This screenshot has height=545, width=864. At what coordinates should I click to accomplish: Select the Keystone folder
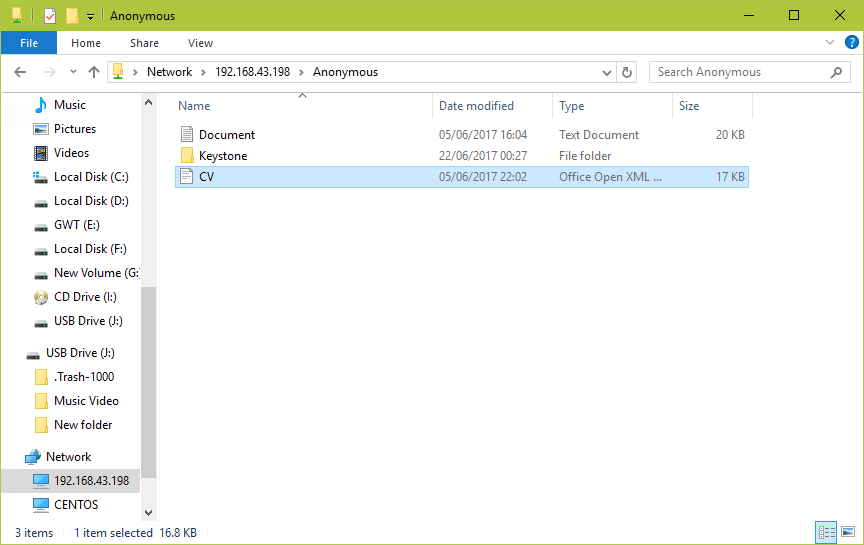click(x=462, y=156)
